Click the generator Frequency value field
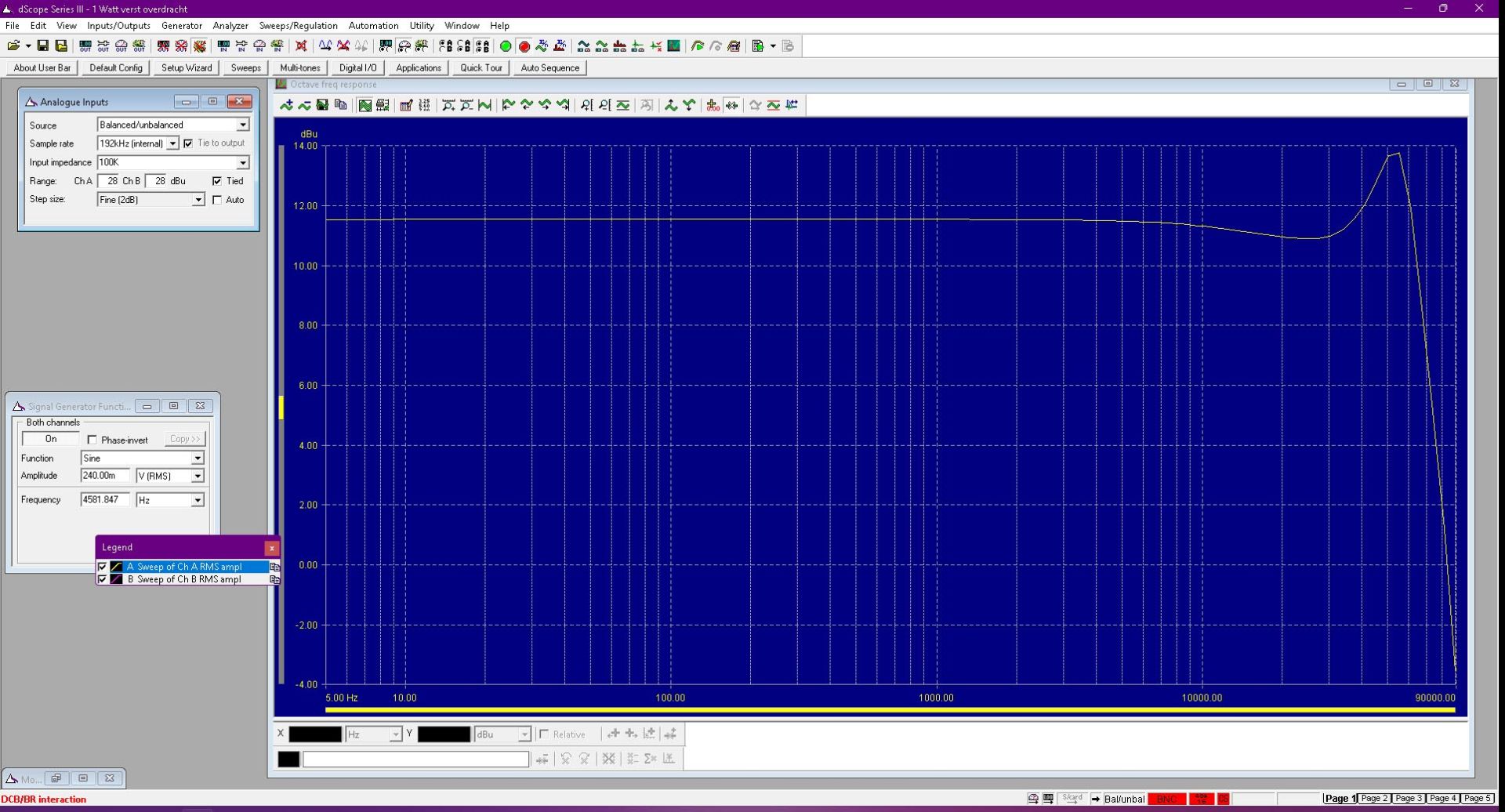 coord(105,500)
